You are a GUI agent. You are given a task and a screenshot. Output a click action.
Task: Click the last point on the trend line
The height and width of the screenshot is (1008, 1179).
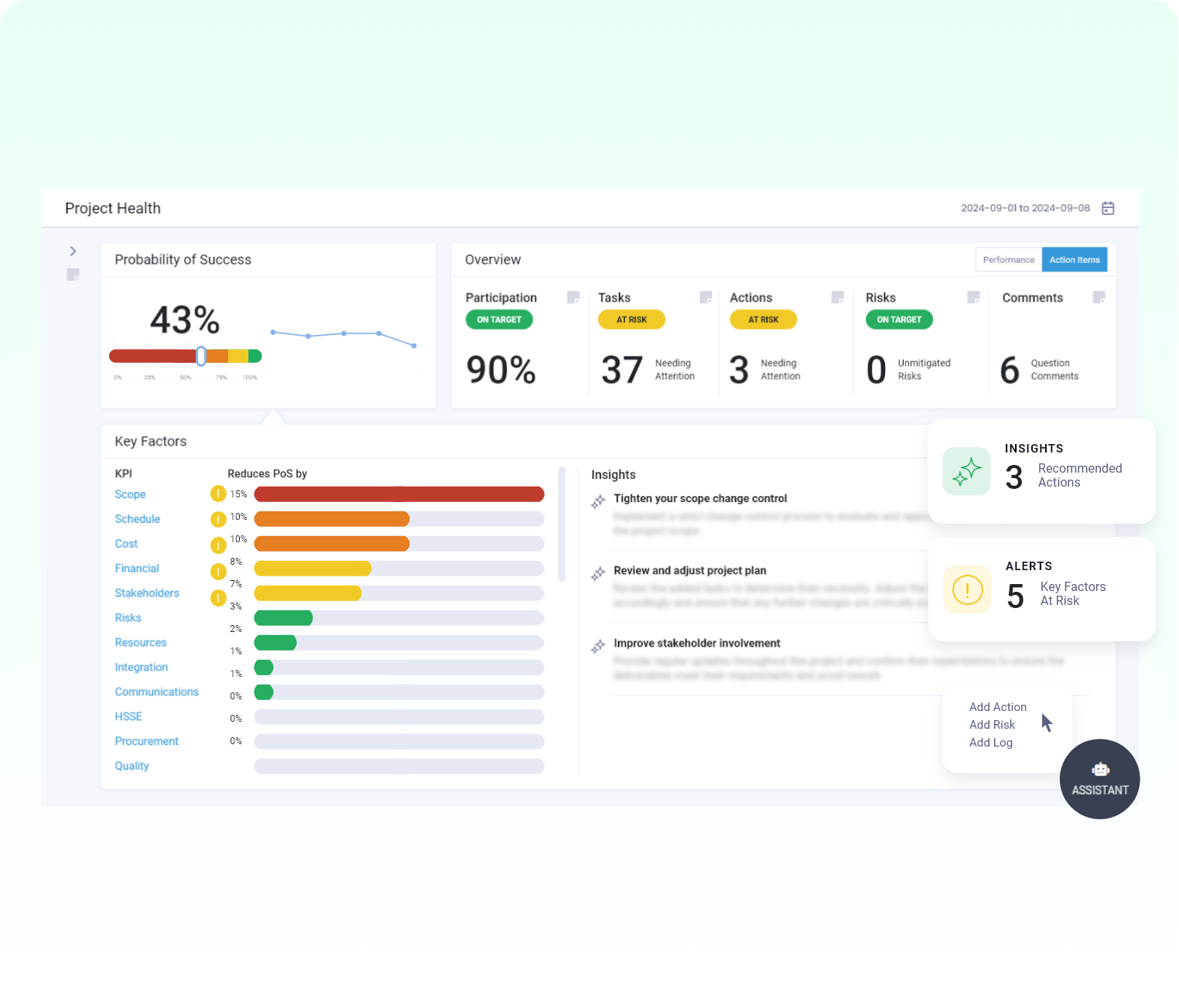coord(414,346)
